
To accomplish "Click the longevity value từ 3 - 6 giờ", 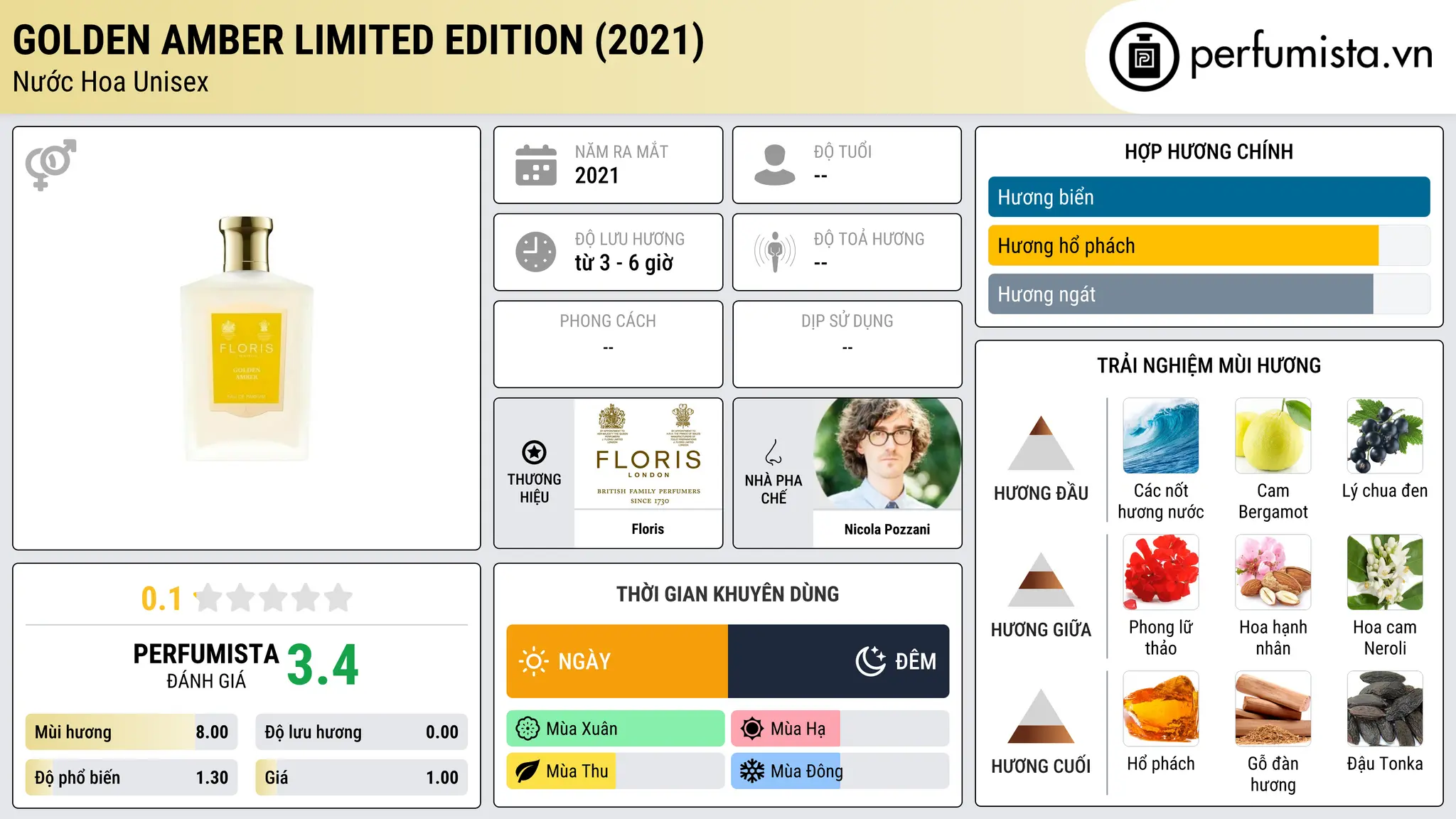I will (x=624, y=262).
